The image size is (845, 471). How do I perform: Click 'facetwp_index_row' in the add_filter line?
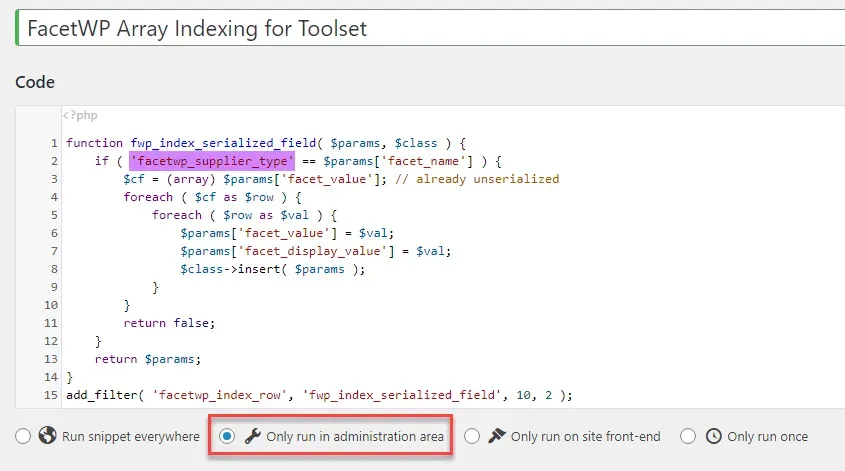(220, 395)
